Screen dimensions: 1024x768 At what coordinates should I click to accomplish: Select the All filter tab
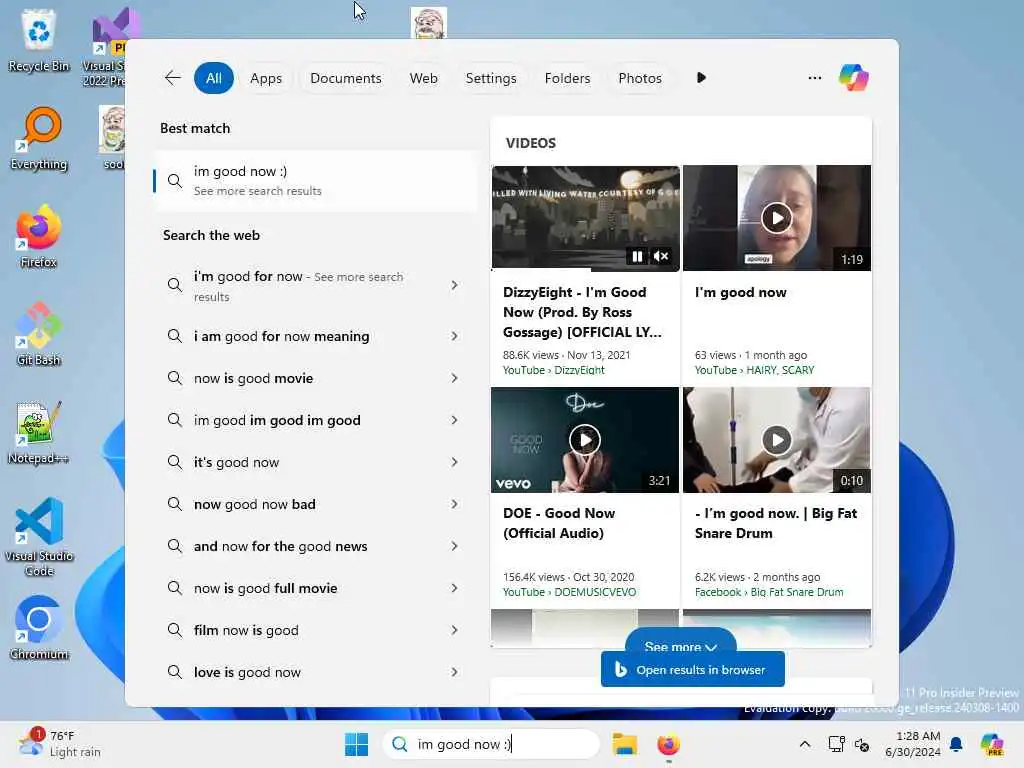coord(214,78)
